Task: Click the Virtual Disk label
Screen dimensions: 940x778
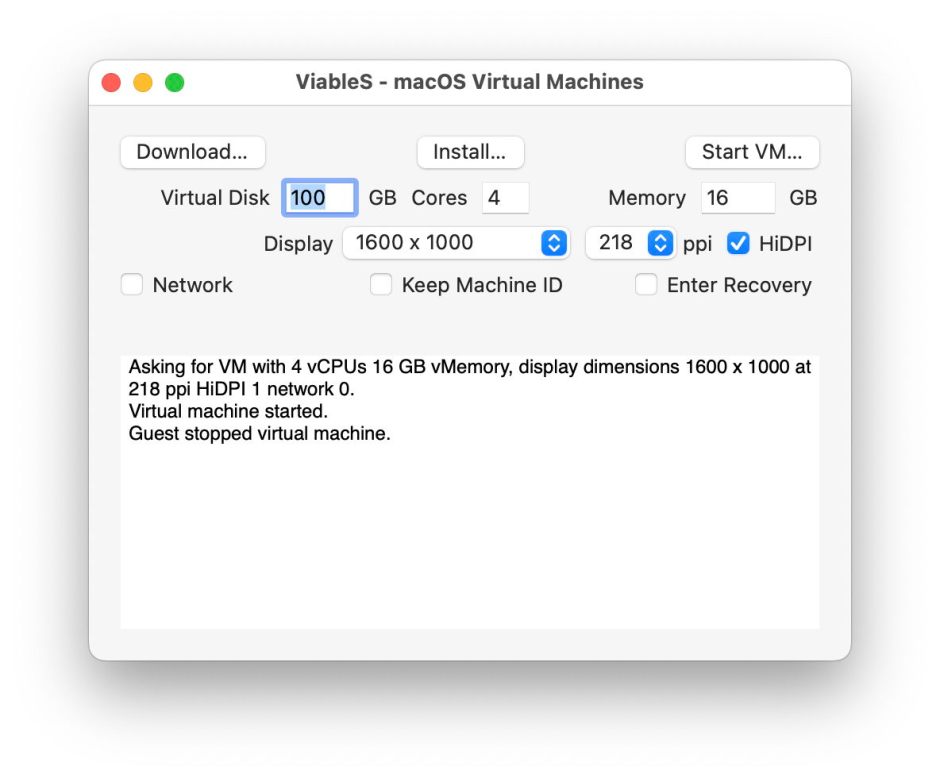Action: [215, 198]
